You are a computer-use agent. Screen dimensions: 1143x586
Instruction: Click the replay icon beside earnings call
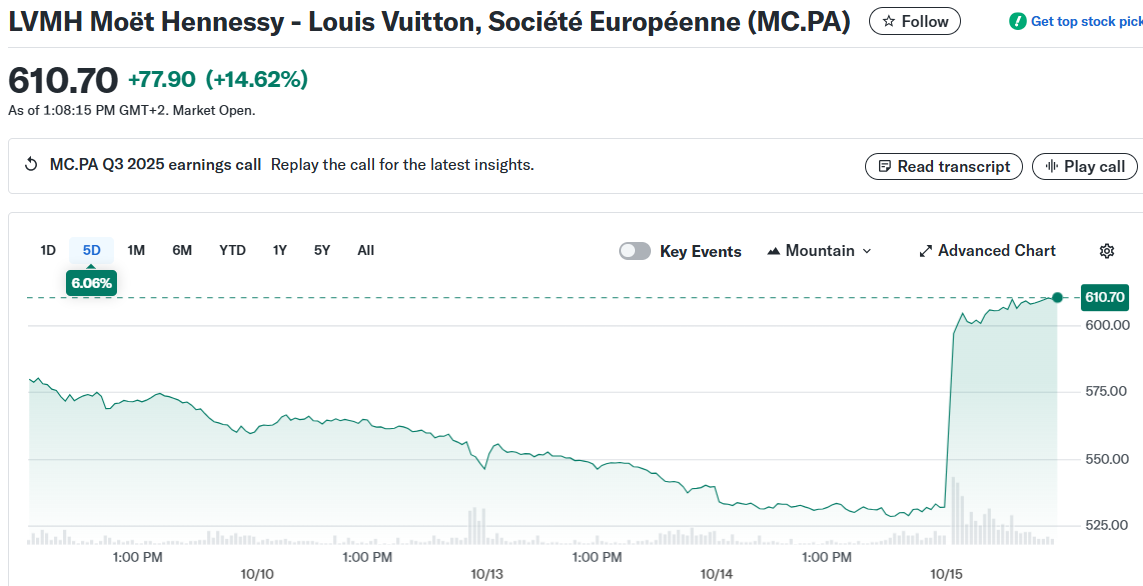[31, 165]
